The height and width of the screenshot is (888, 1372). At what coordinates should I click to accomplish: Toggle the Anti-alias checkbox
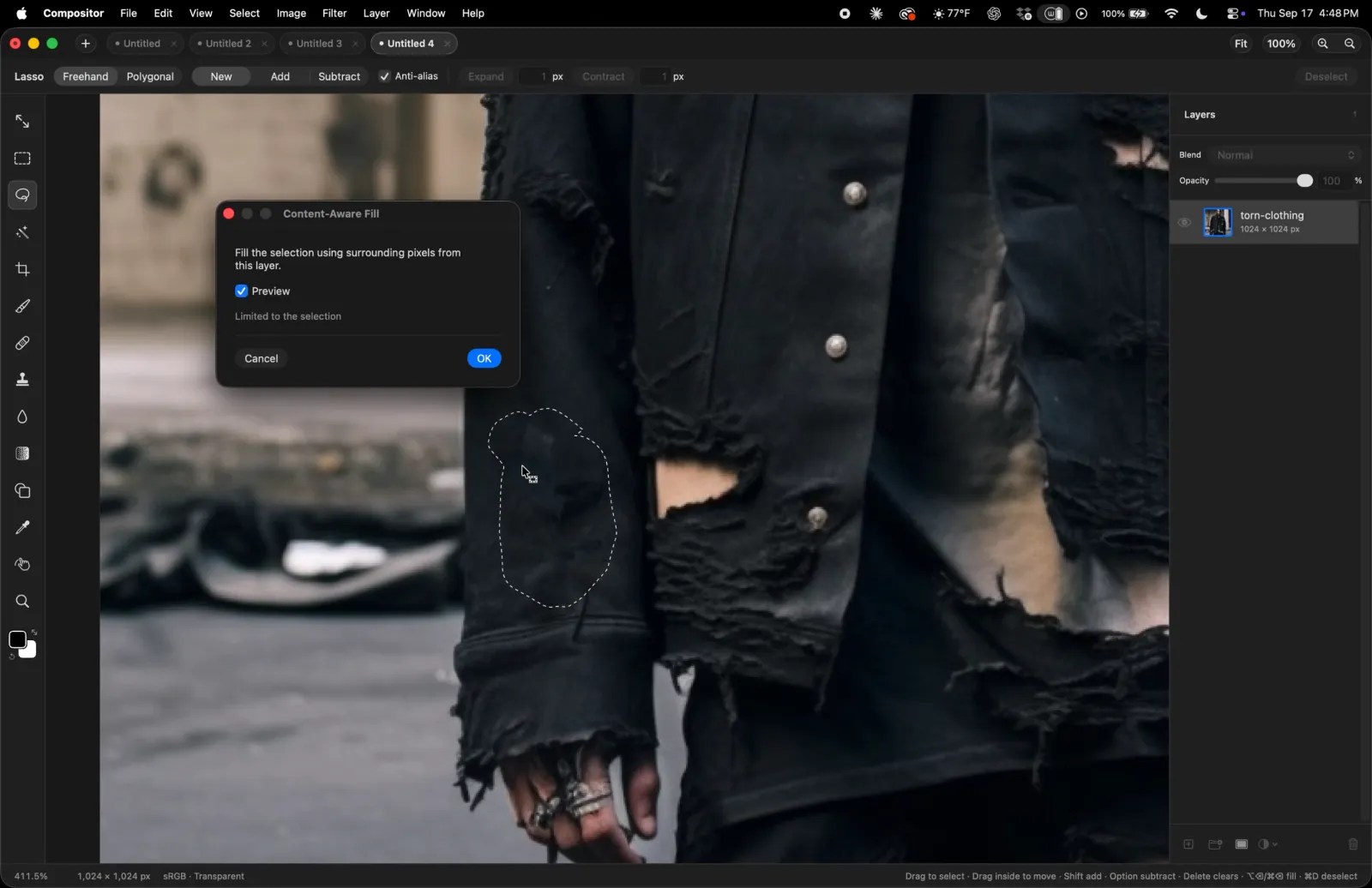coord(385,76)
